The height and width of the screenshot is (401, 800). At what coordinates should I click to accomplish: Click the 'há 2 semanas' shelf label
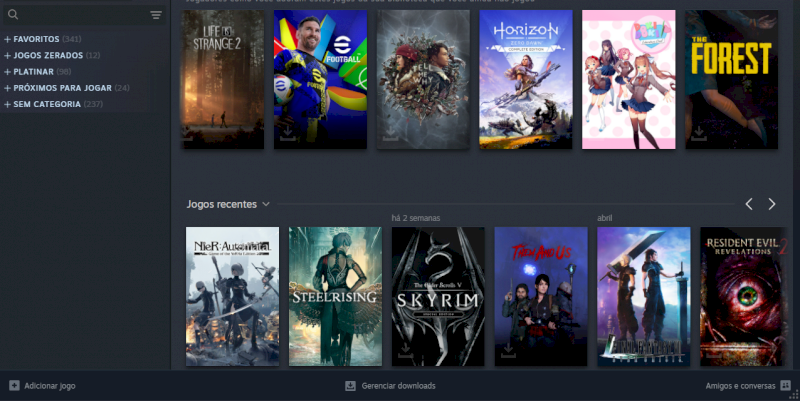[416, 218]
